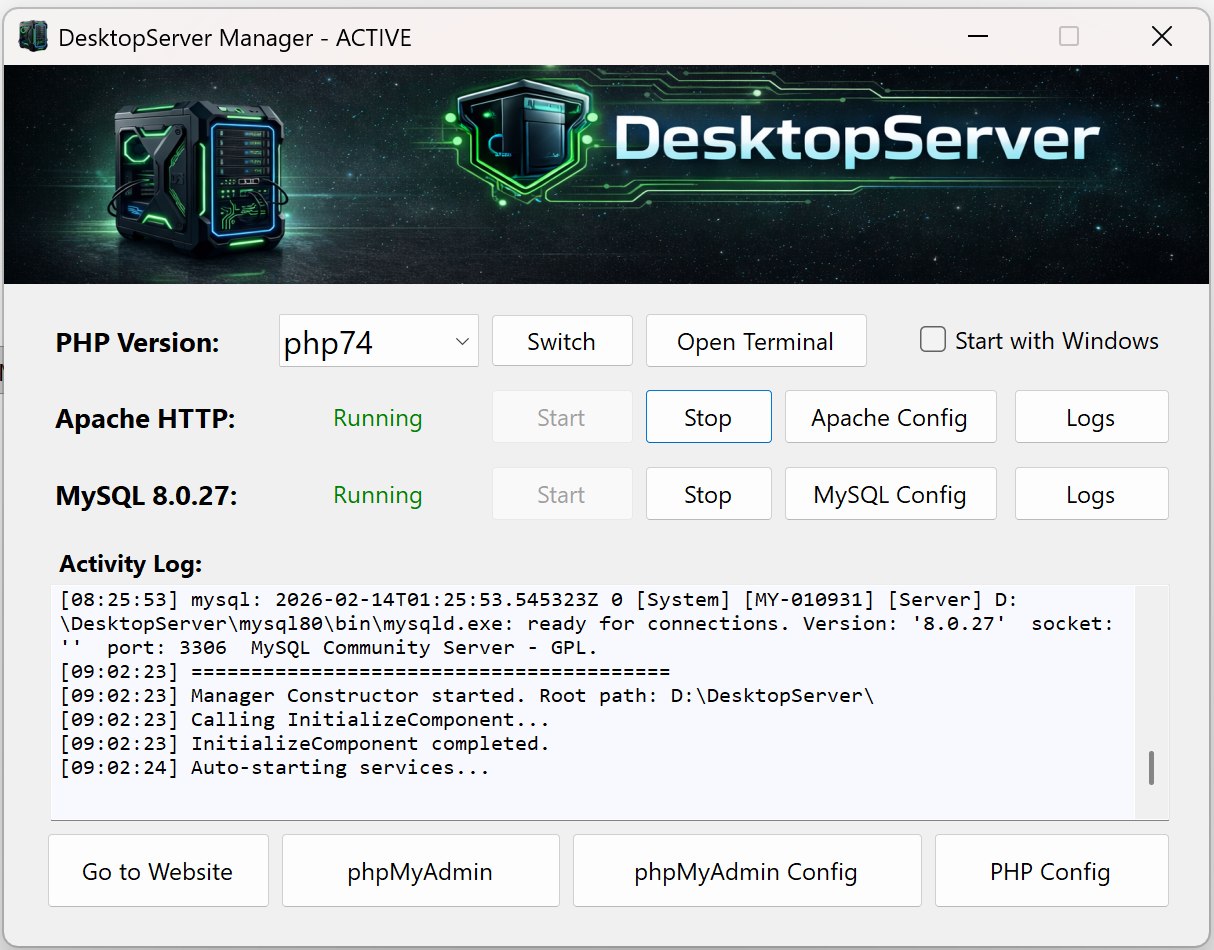
Task: Open the MySQL Config file
Action: (890, 494)
